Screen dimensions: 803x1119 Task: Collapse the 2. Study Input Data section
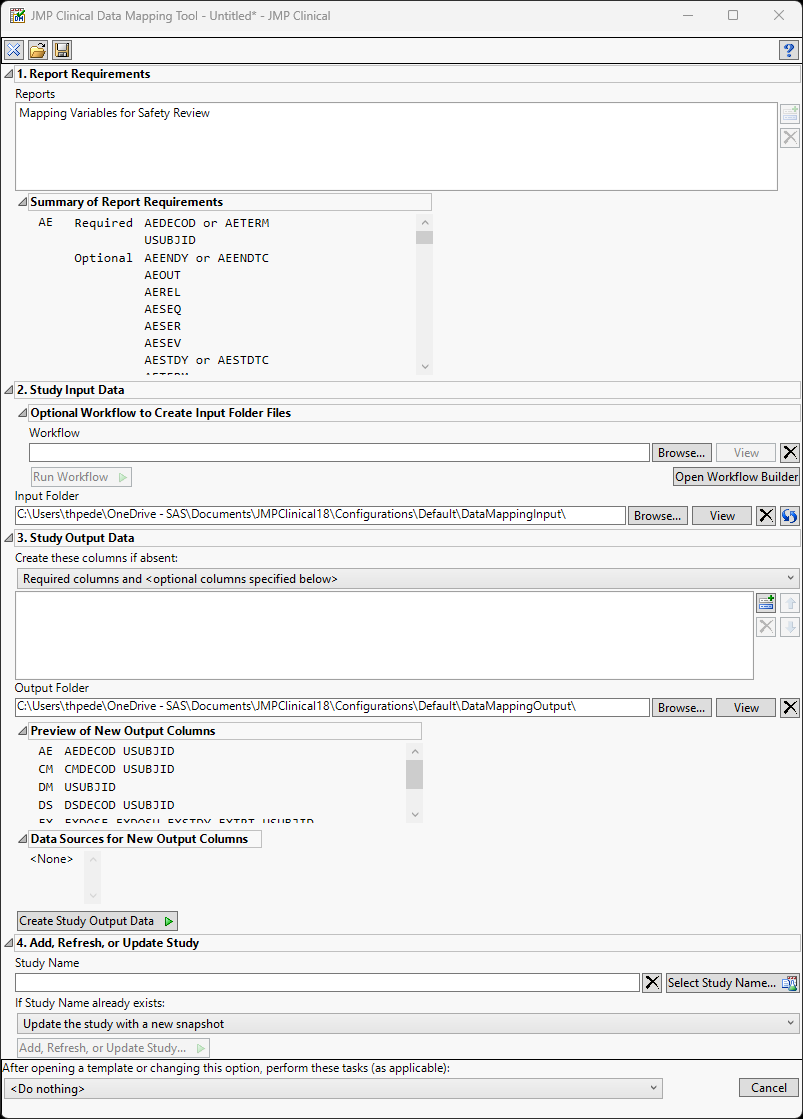[x=9, y=390]
